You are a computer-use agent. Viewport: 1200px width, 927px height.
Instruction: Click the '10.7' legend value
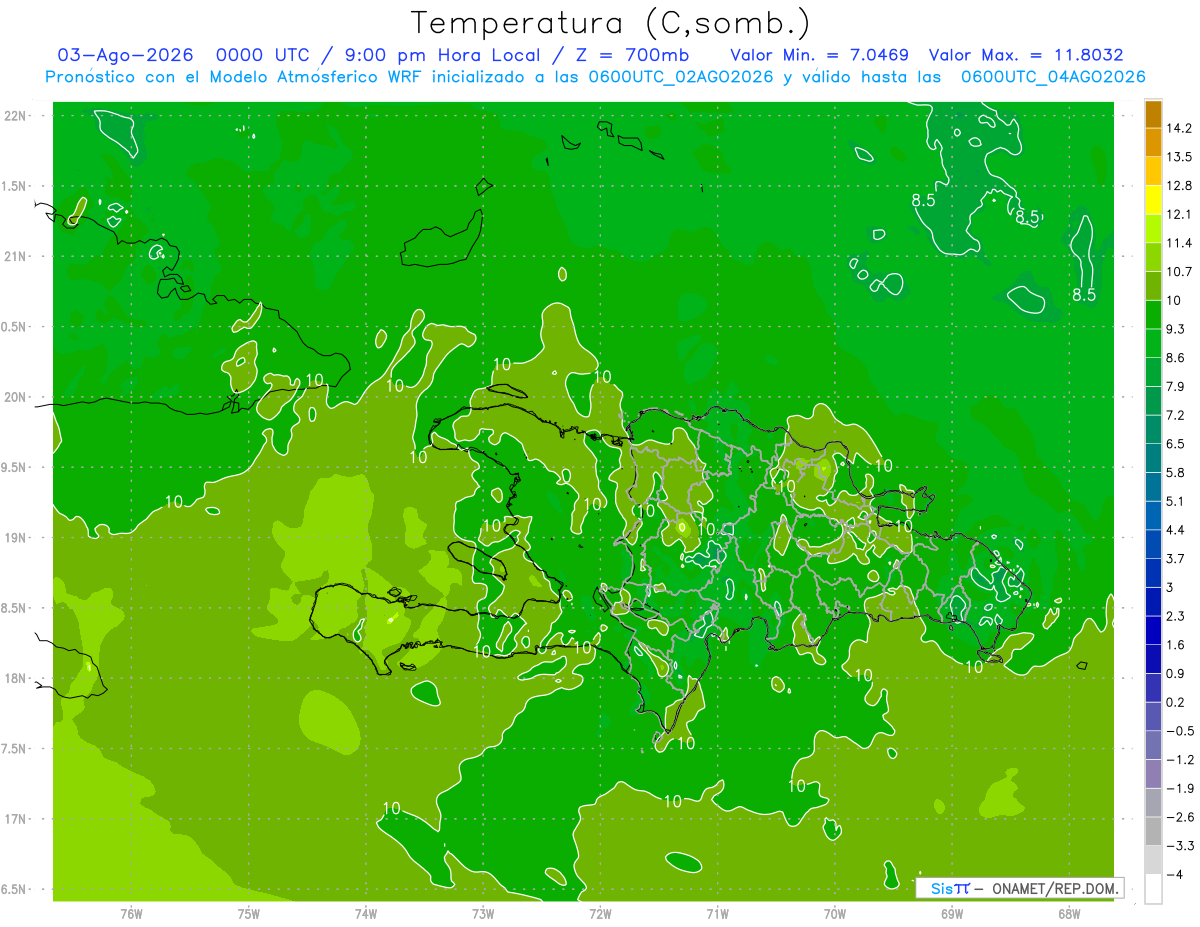click(x=1178, y=271)
